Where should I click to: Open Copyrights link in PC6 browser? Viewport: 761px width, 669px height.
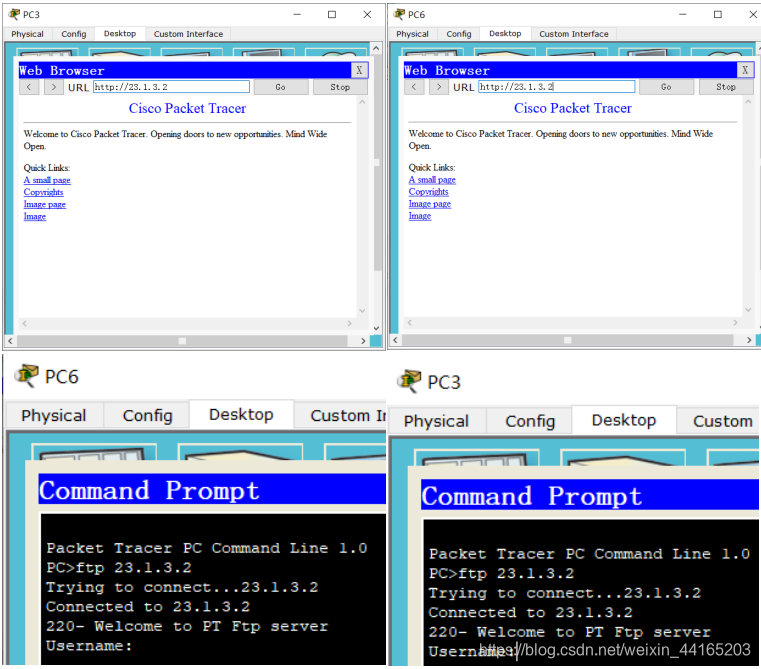click(429, 192)
